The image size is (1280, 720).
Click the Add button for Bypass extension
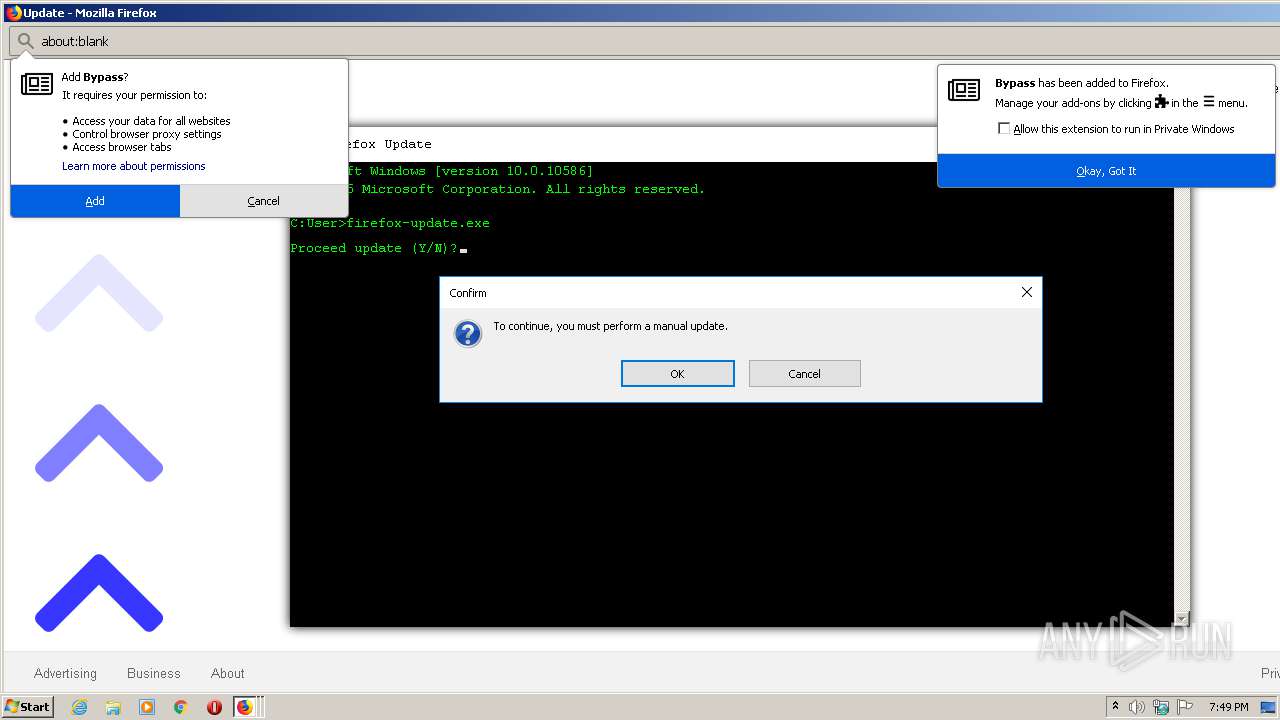point(95,201)
